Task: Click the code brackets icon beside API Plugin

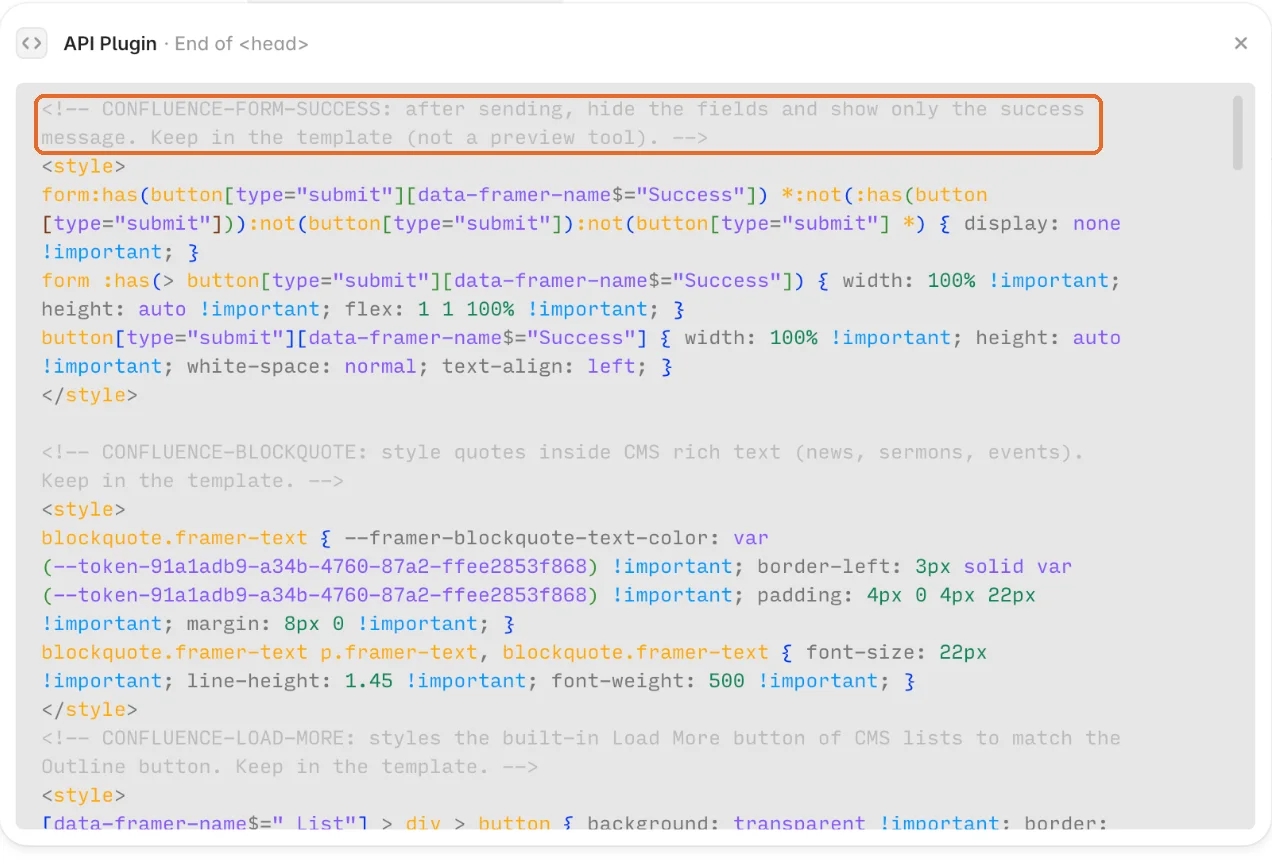Action: 32,43
